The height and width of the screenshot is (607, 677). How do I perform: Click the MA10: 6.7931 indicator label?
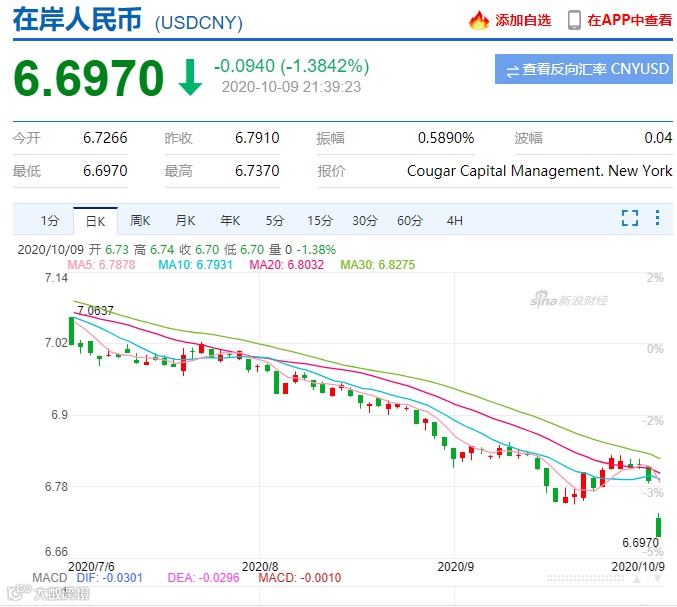195,265
